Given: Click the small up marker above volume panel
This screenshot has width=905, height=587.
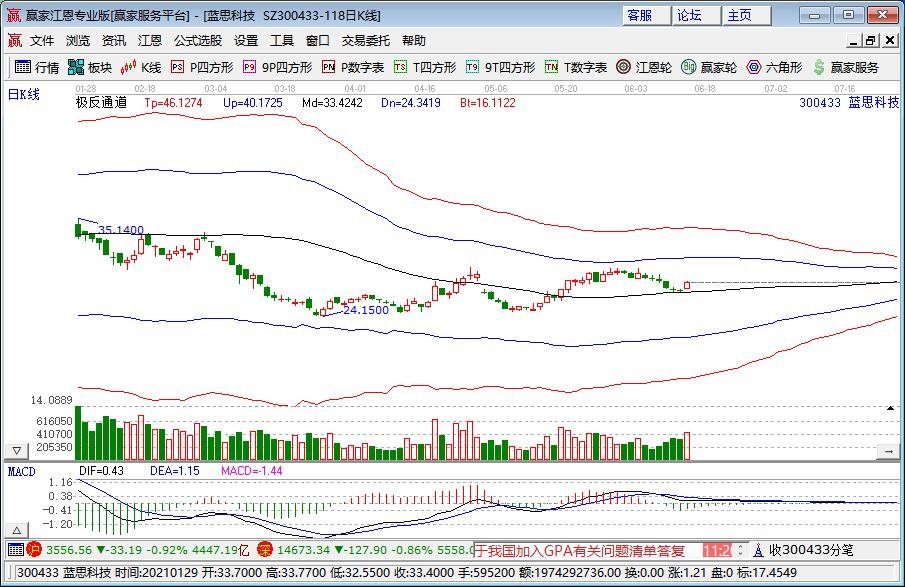Looking at the screenshot, I should tap(891, 408).
